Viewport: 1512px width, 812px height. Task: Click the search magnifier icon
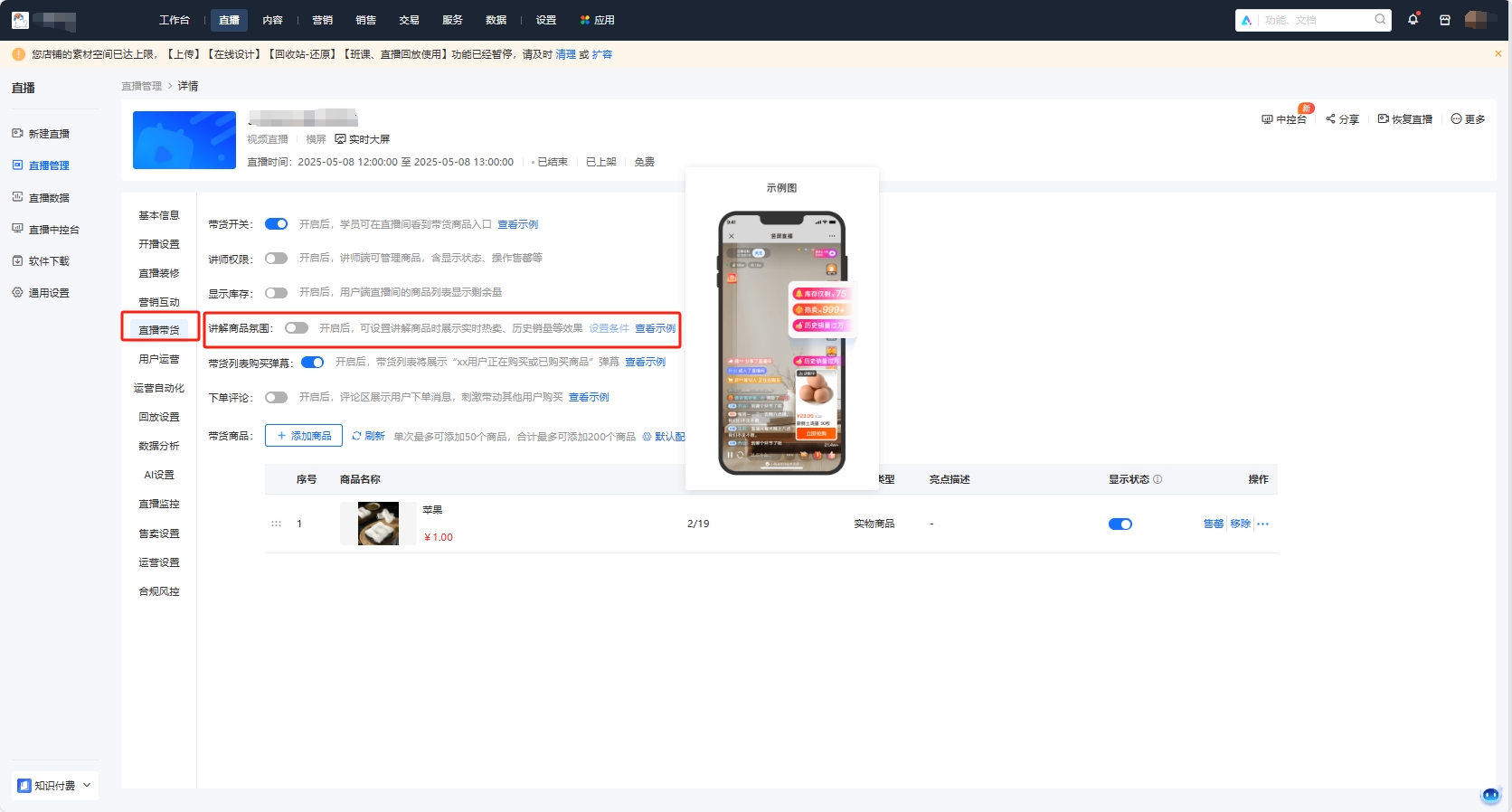(x=1380, y=19)
